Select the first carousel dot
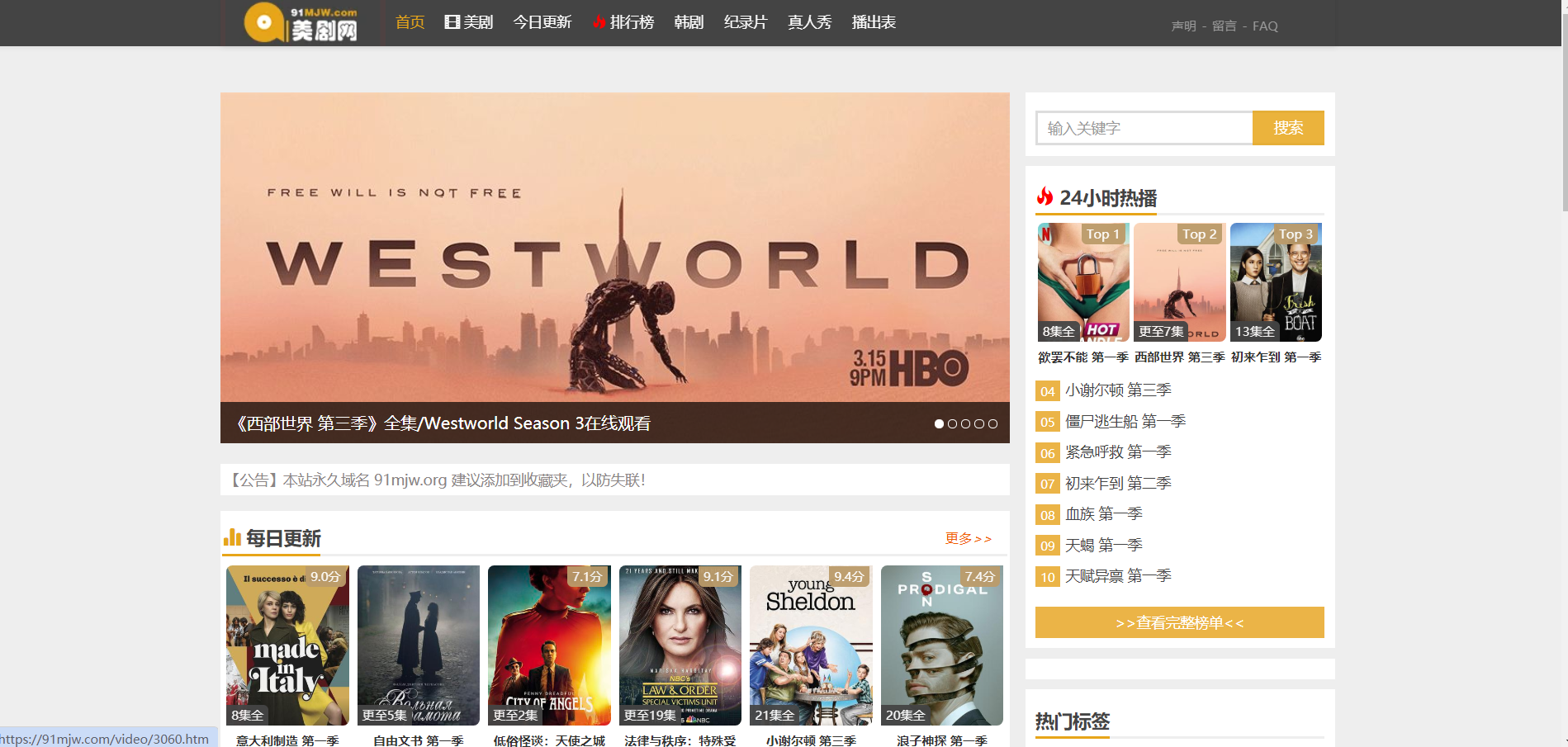This screenshot has height=747, width=1568. (x=939, y=423)
